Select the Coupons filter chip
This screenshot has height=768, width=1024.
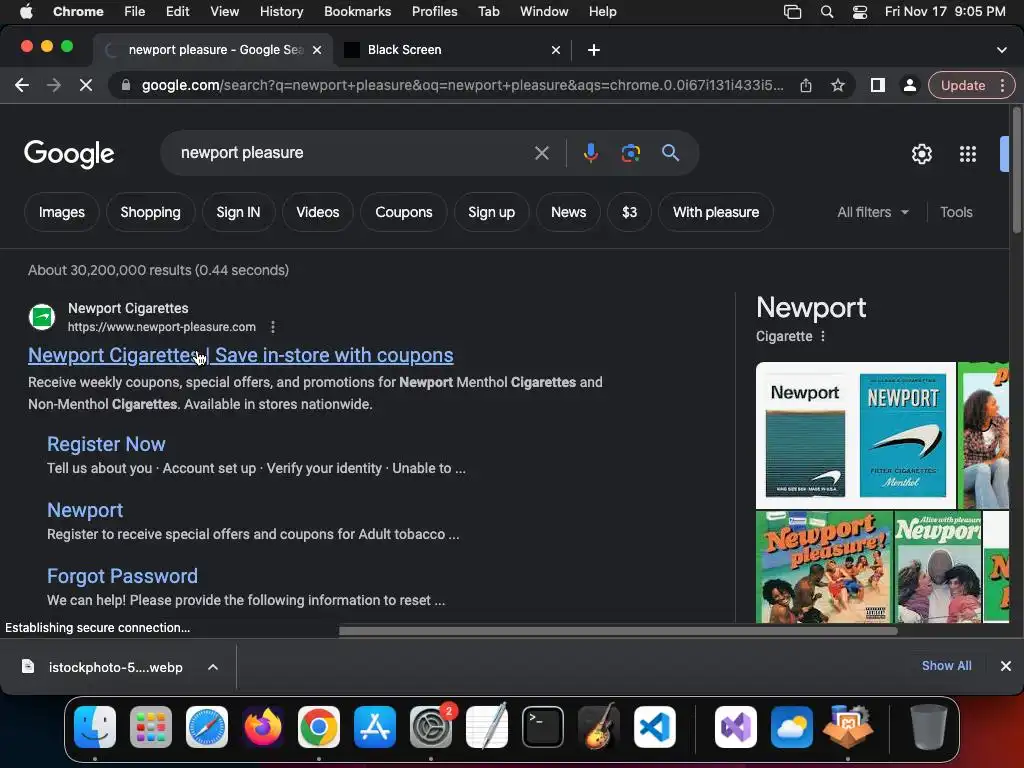point(404,212)
